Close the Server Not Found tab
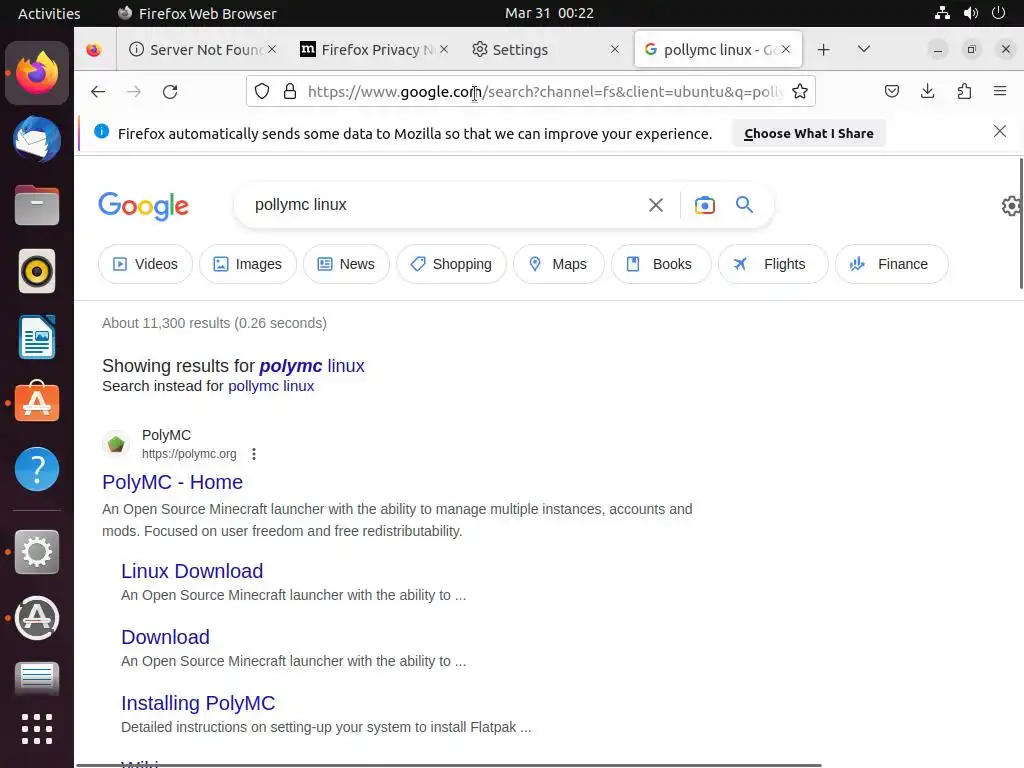The width and height of the screenshot is (1024, 768). pos(272,49)
